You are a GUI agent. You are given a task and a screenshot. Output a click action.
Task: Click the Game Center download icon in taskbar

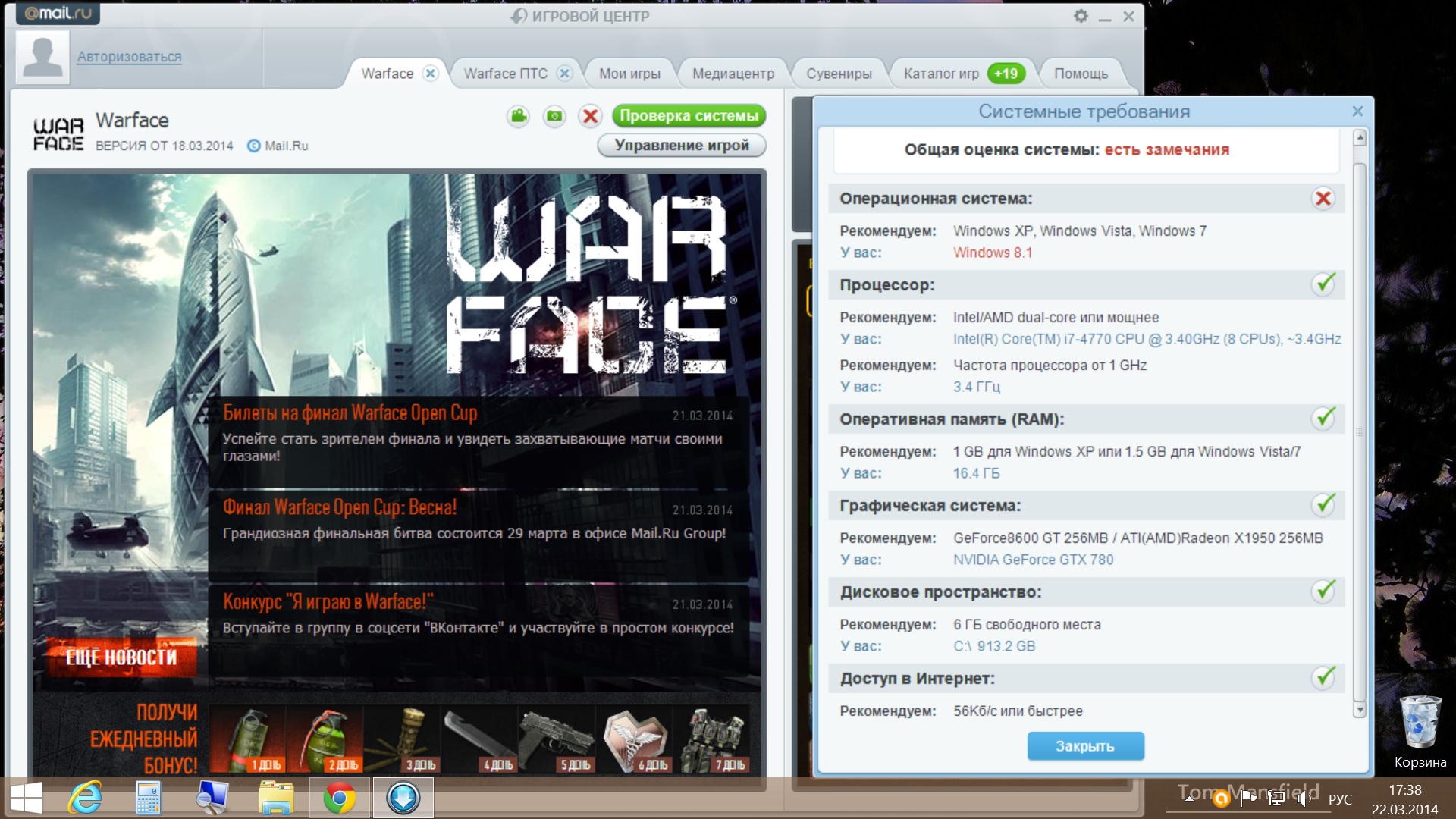pyautogui.click(x=403, y=799)
